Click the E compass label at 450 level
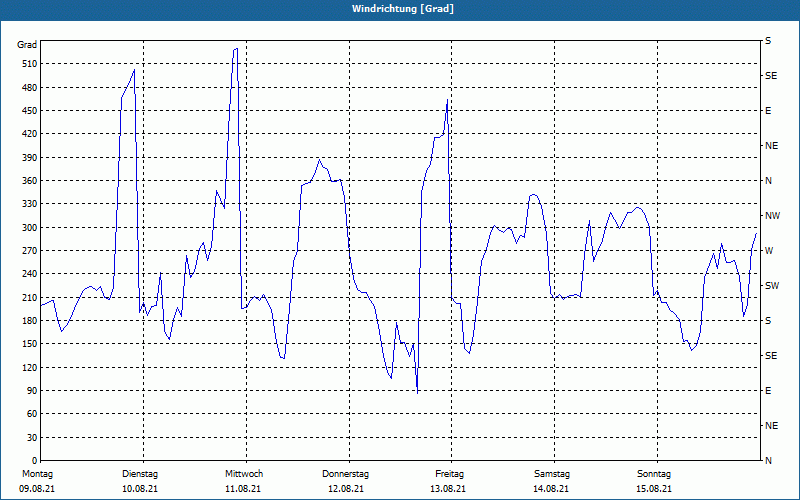Viewport: 800px width, 500px height. (x=768, y=111)
